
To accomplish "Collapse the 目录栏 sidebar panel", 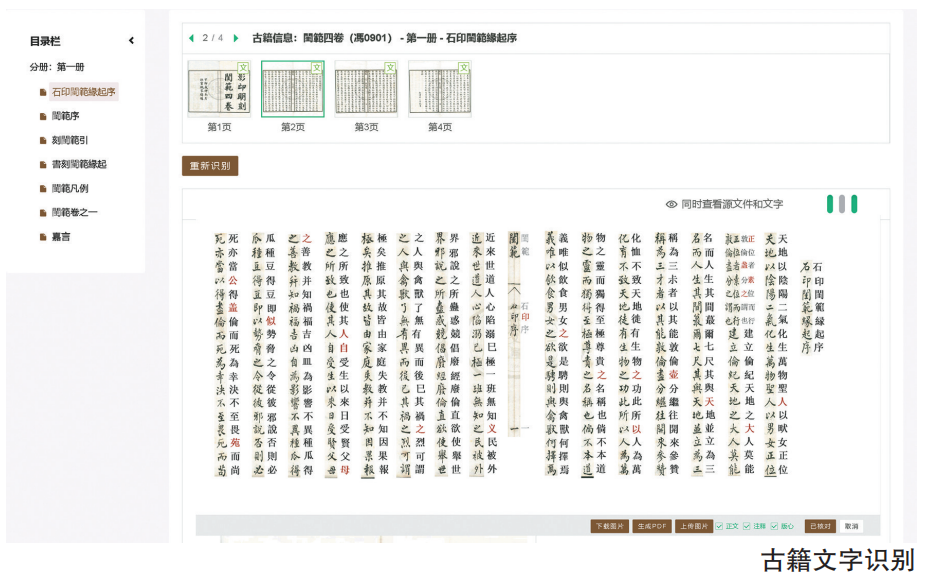I will pyautogui.click(x=131, y=41).
